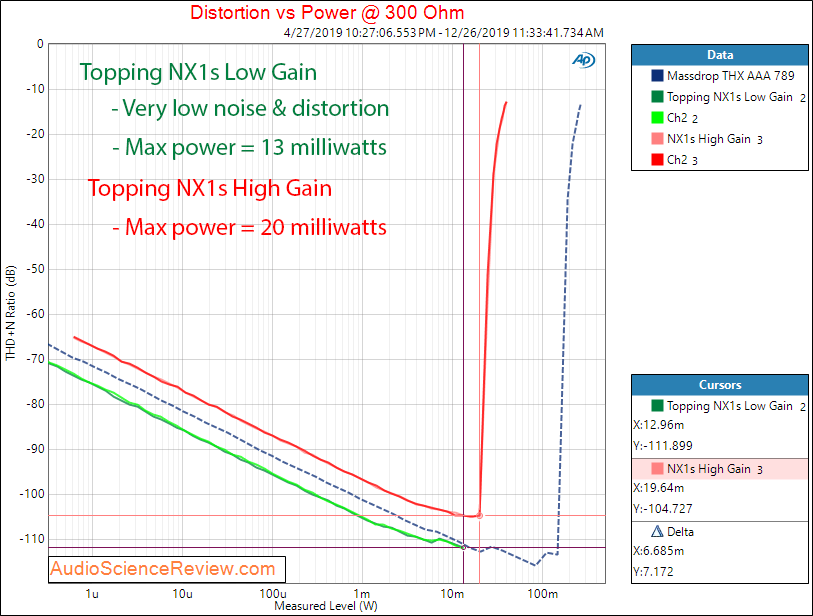The width and height of the screenshot is (813, 616).
Task: Click the cursor marker at green curve end
Action: [464, 547]
